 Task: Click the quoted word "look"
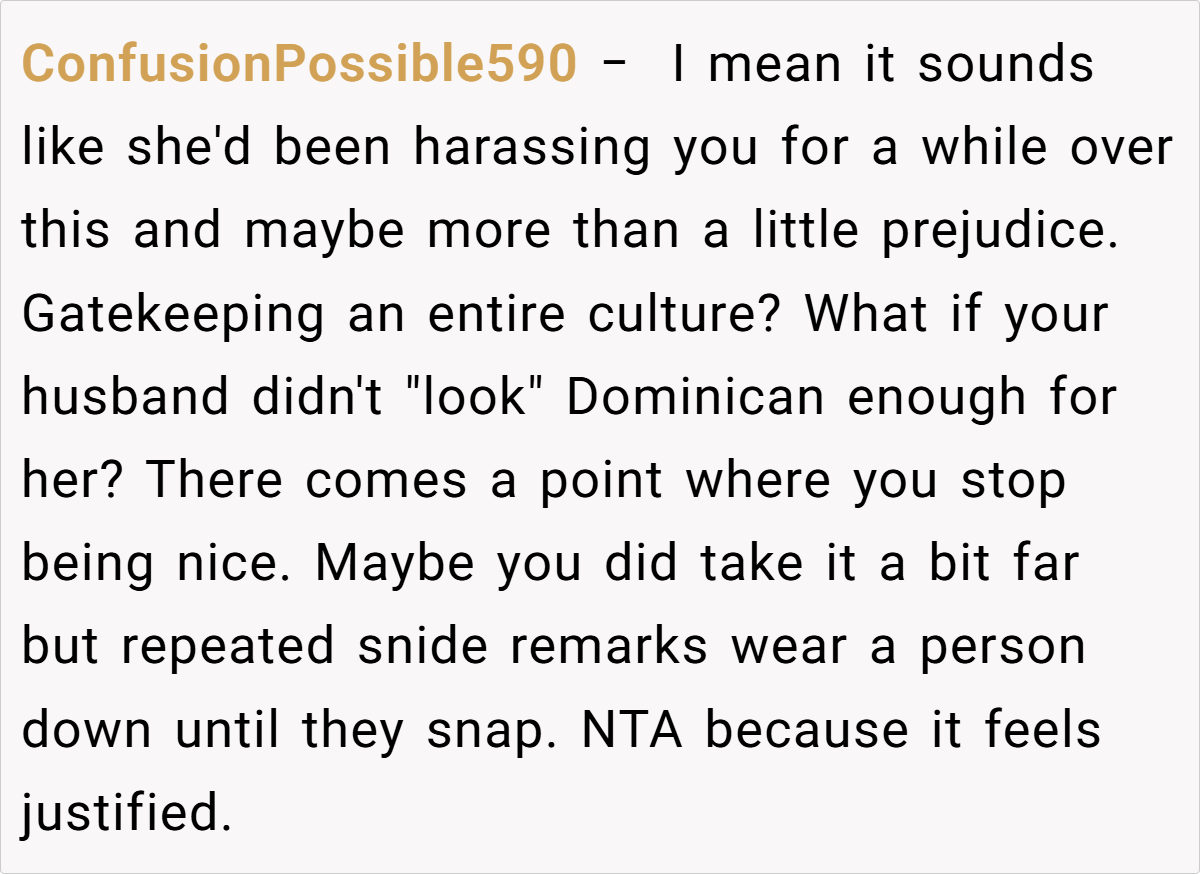click(x=475, y=397)
